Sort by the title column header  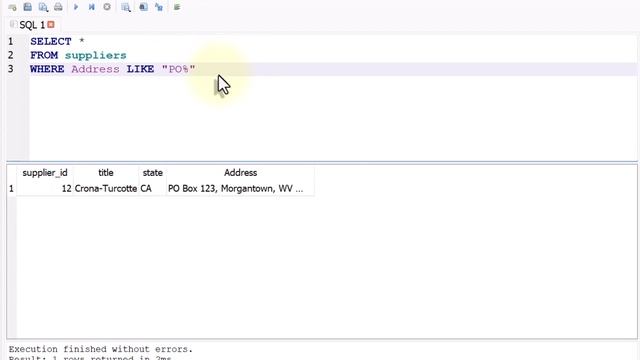[106, 173]
